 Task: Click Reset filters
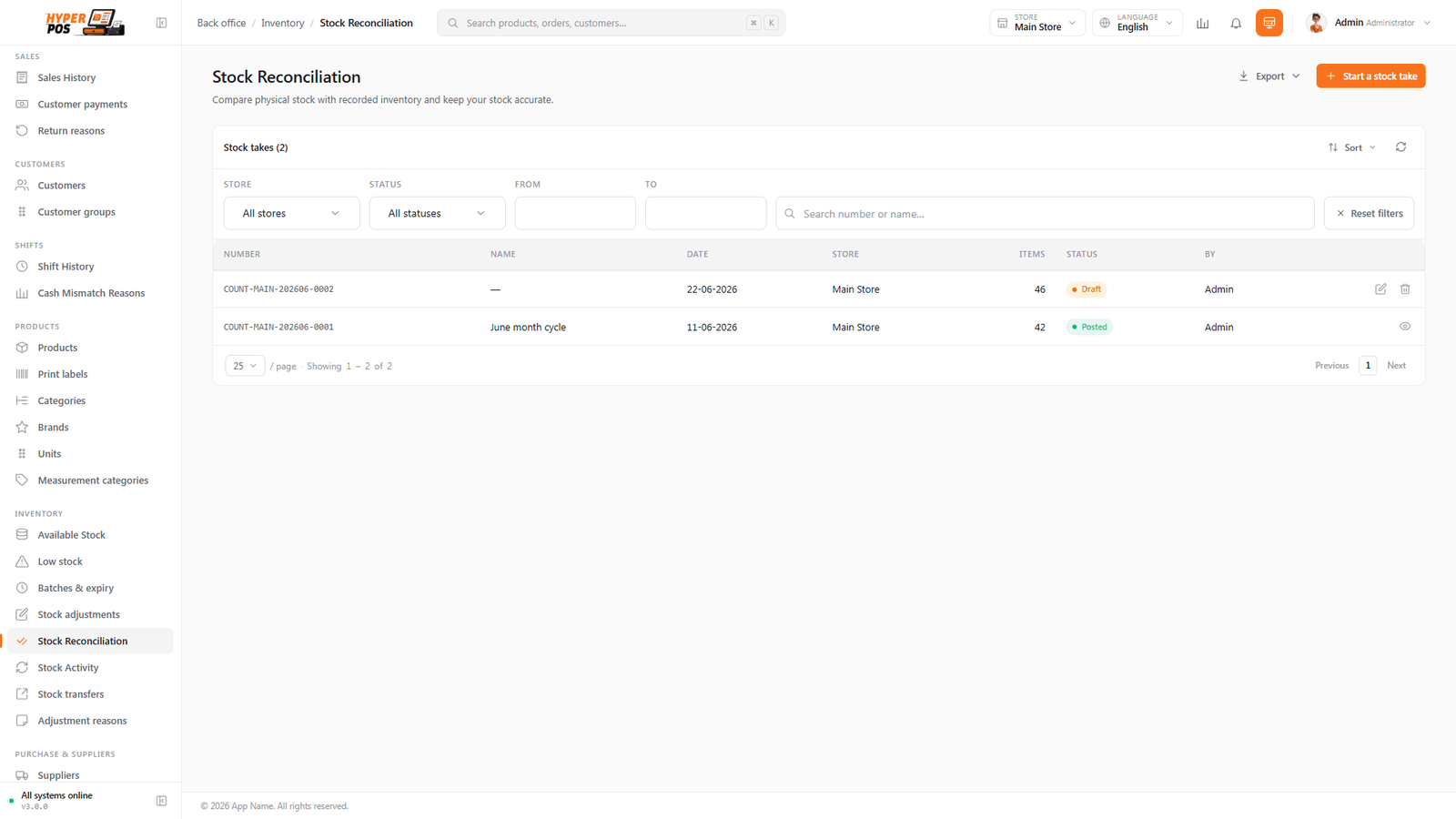(1369, 213)
